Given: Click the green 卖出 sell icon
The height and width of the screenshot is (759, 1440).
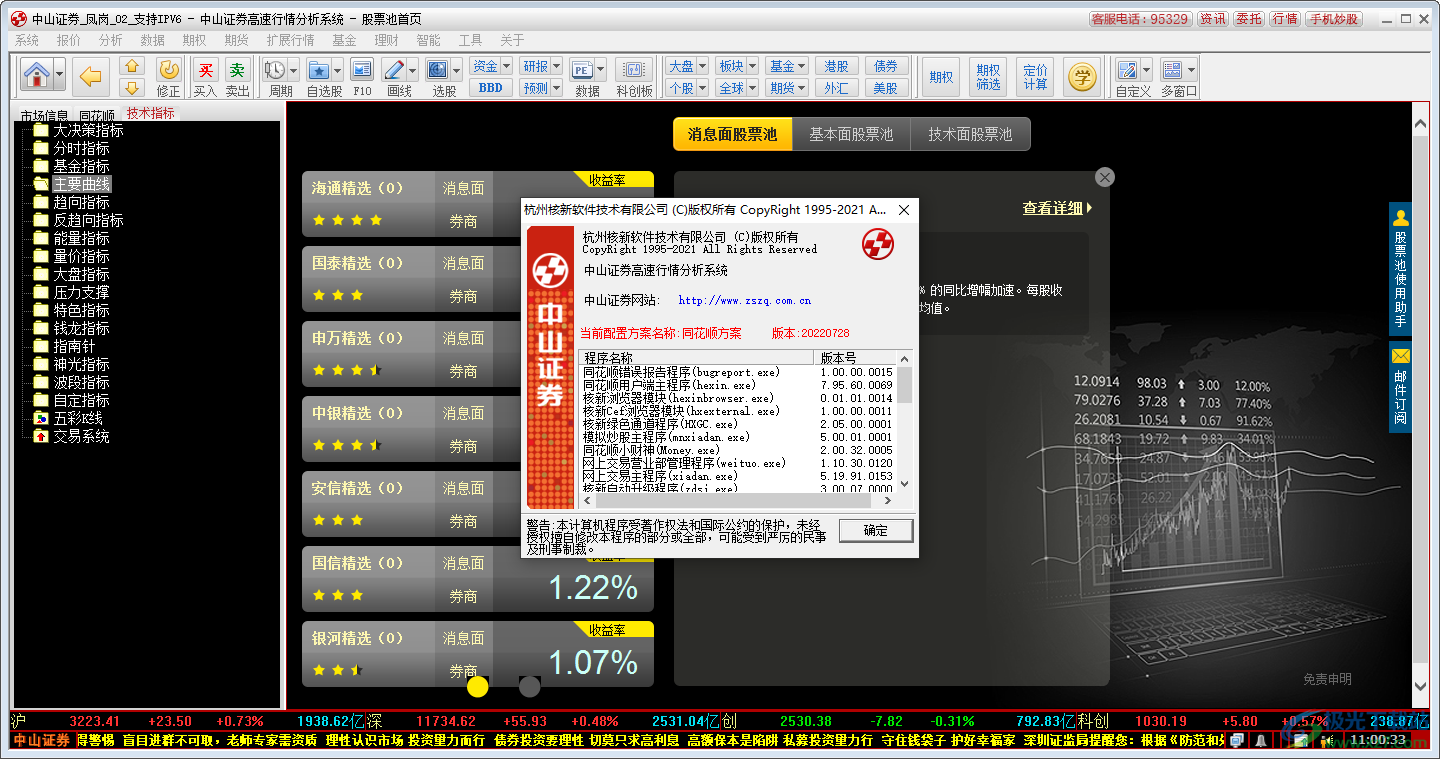Looking at the screenshot, I should pos(237,70).
